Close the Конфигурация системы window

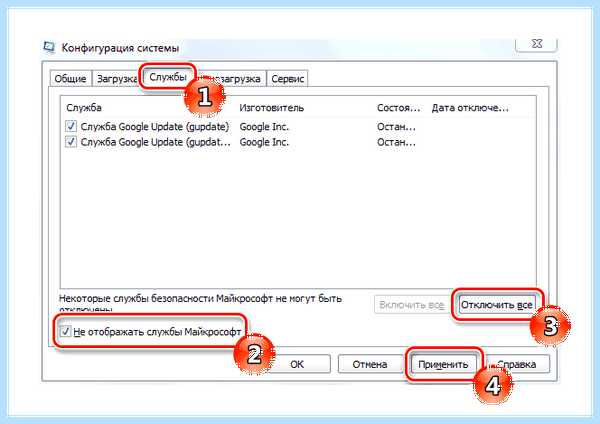pyautogui.click(x=536, y=44)
